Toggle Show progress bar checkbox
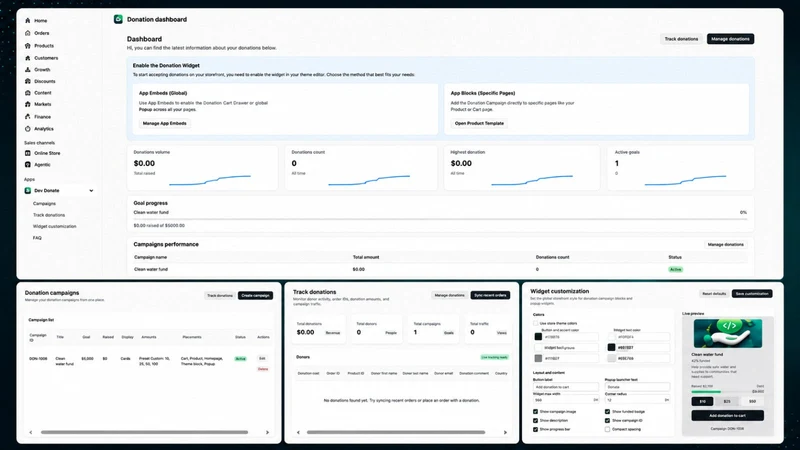800x450 pixels. pos(535,429)
